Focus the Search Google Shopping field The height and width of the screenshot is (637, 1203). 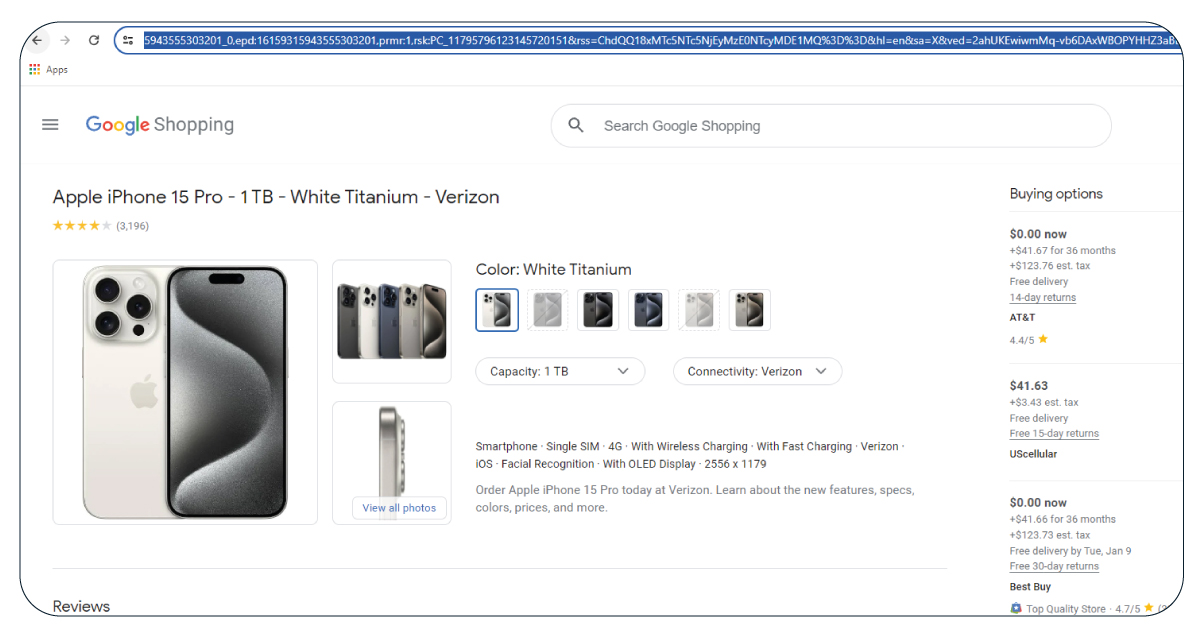[831, 126]
